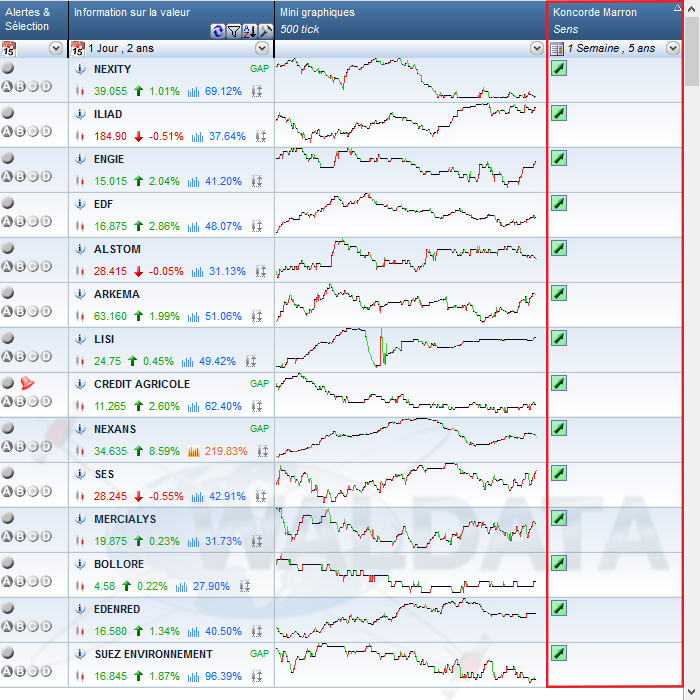
Task: Open LISI mini chart
Action: [x=406, y=348]
